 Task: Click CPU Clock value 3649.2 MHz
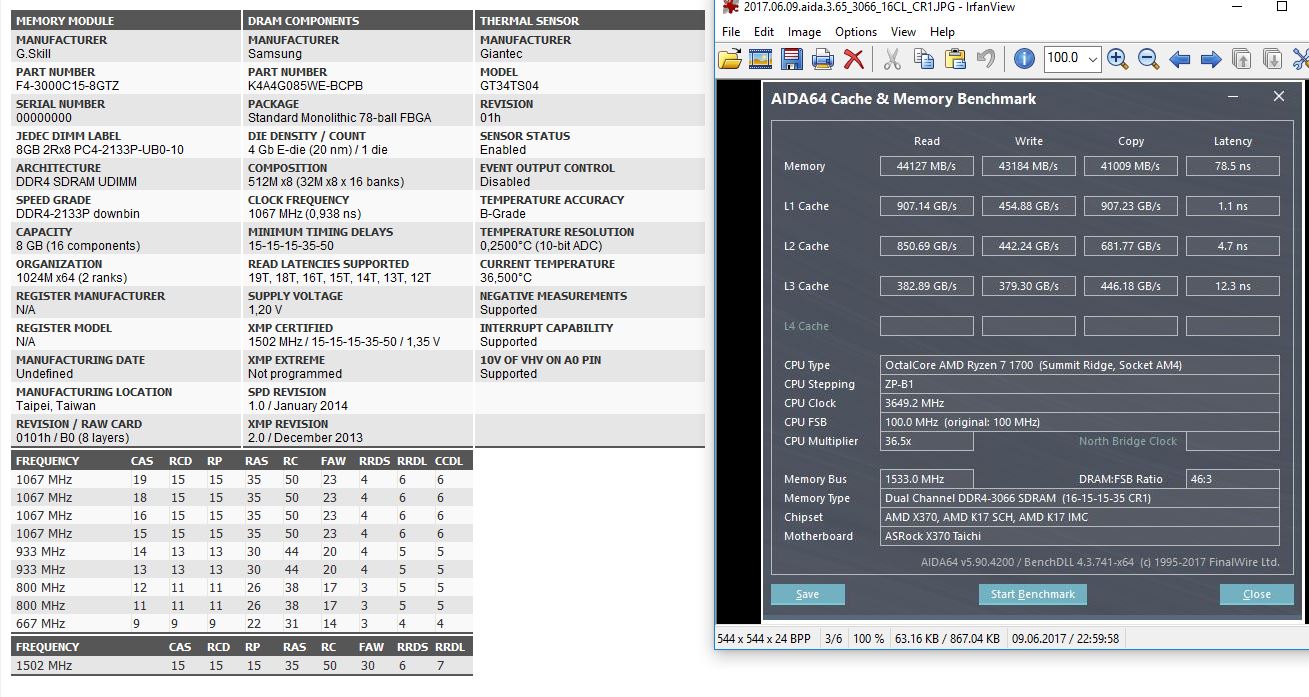coord(1080,403)
